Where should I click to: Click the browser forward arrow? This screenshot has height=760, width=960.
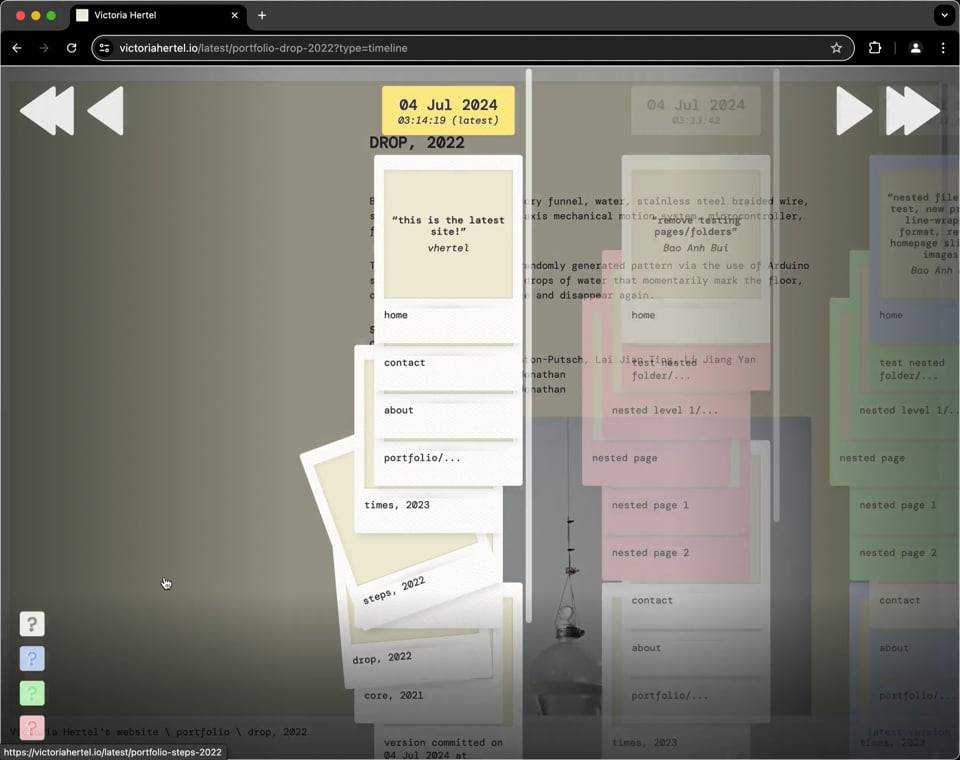[x=43, y=48]
